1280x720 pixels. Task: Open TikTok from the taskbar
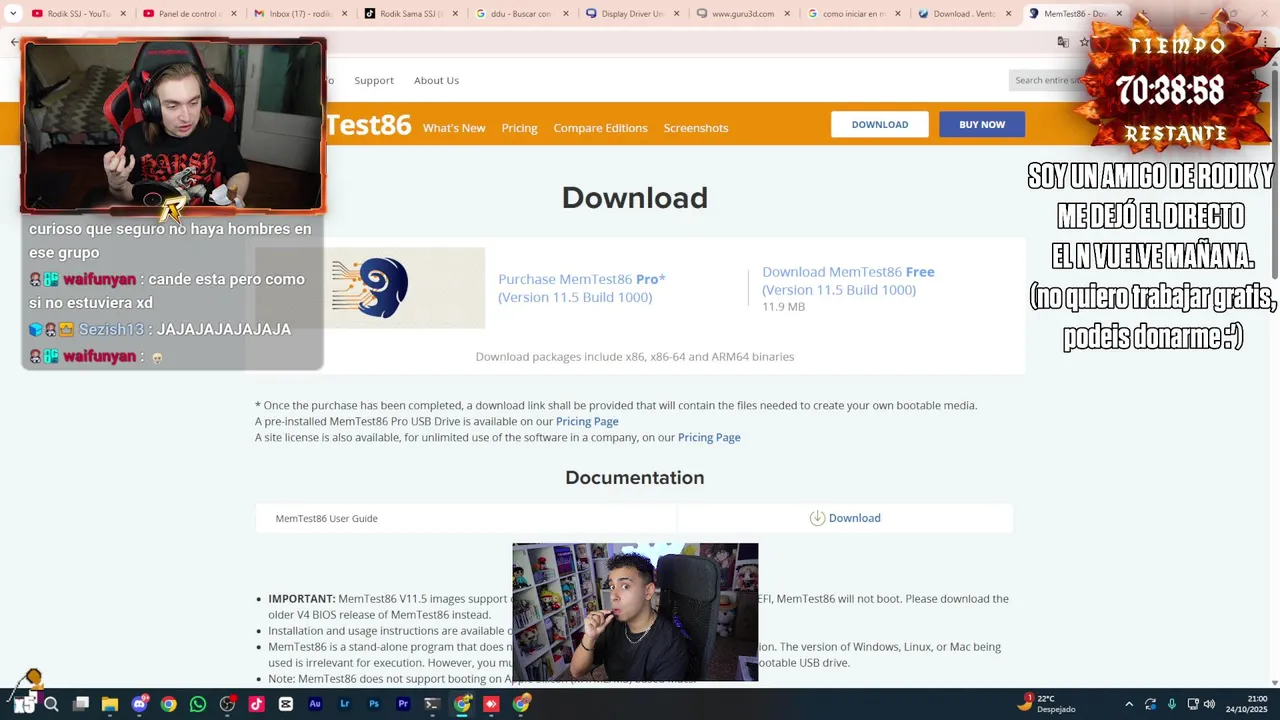[256, 704]
